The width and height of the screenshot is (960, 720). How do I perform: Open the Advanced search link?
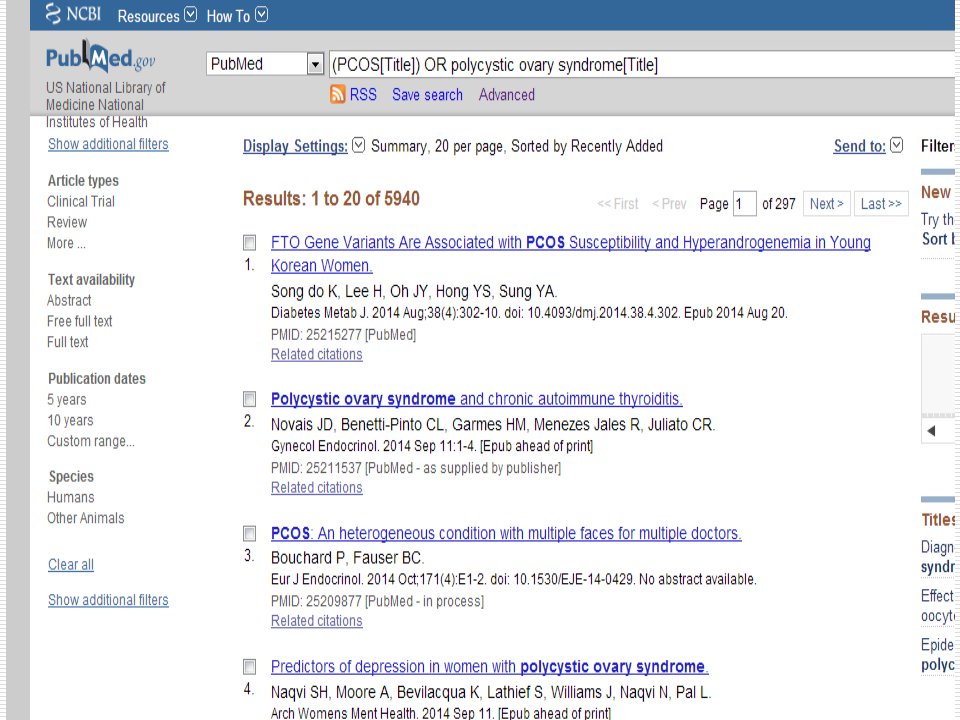(x=507, y=95)
